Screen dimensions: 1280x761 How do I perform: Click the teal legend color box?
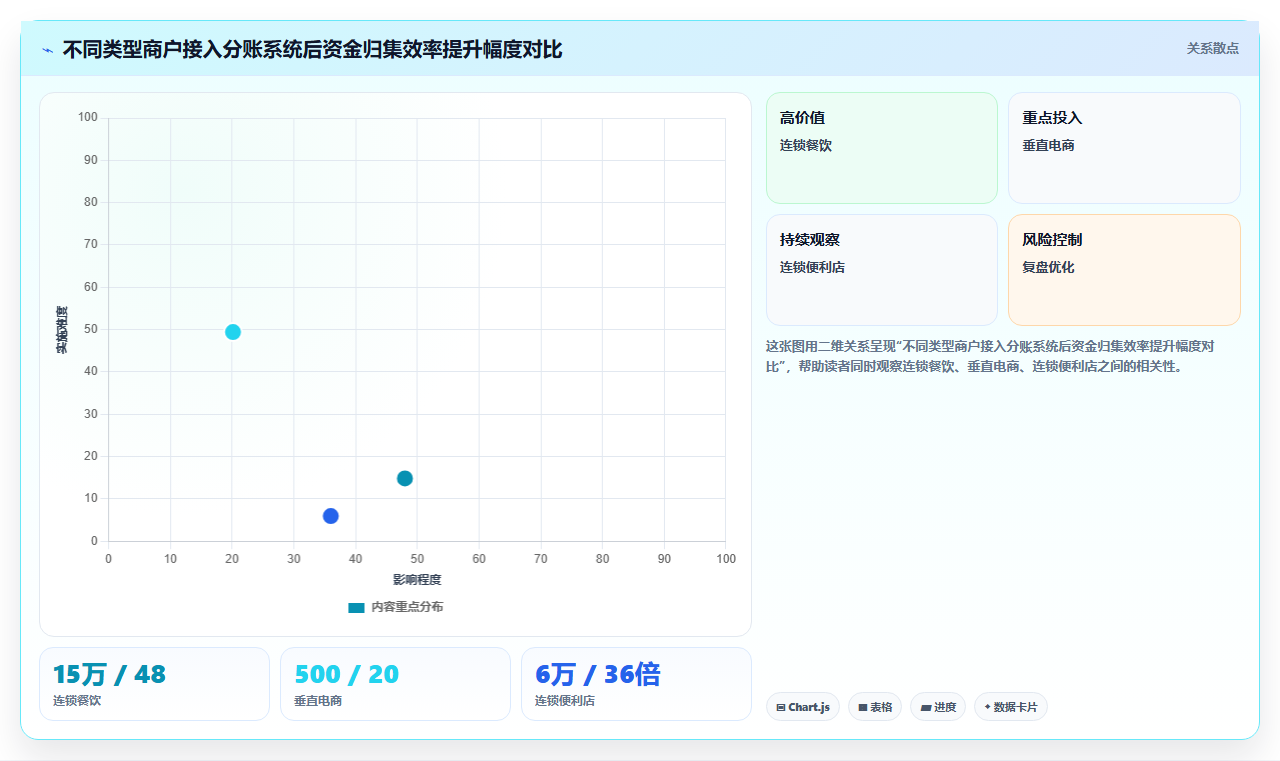point(356,608)
